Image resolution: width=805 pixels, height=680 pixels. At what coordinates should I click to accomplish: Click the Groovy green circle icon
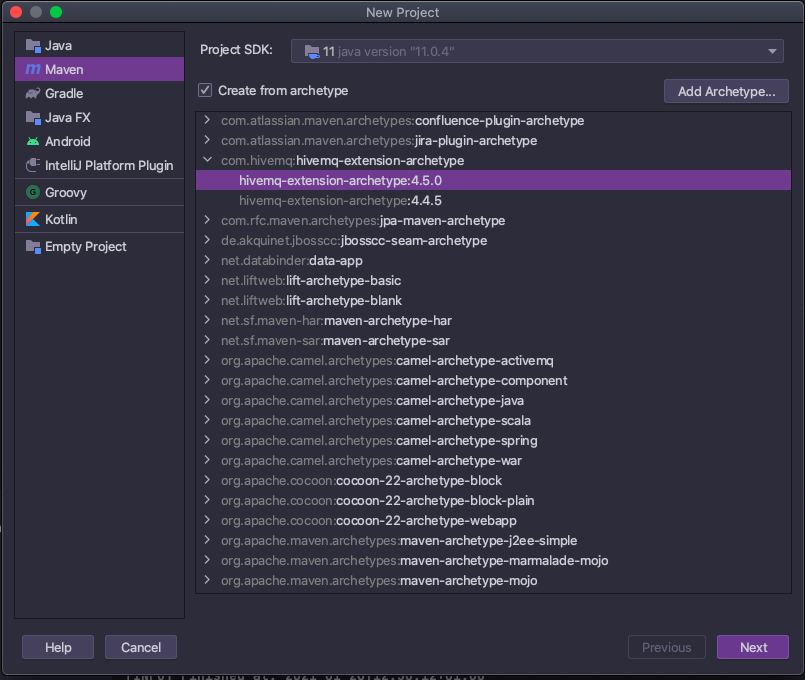pyautogui.click(x=33, y=192)
